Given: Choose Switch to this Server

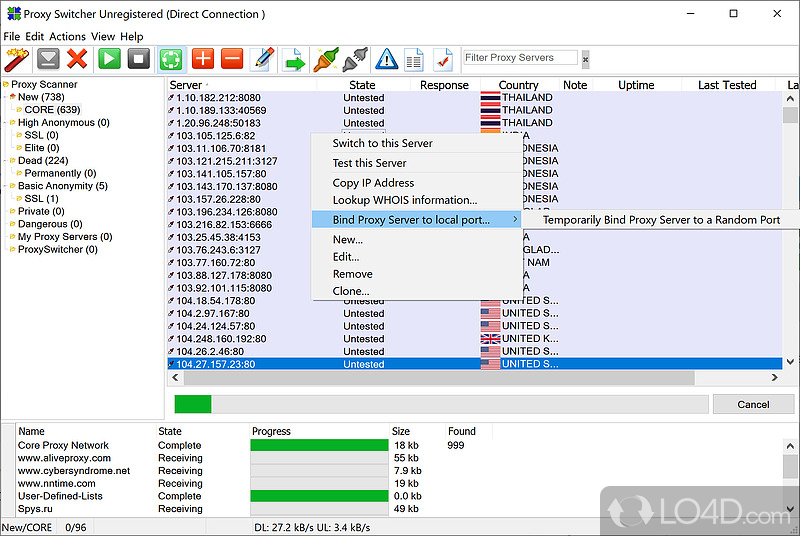Looking at the screenshot, I should [x=382, y=143].
